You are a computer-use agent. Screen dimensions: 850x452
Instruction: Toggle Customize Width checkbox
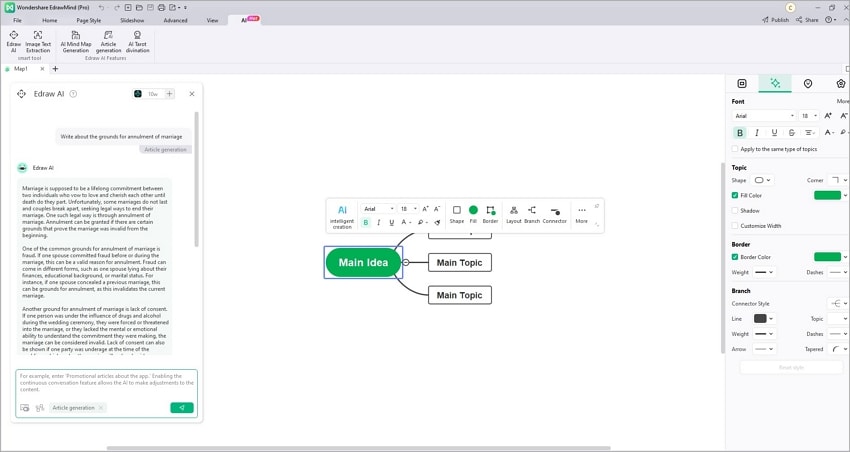point(735,225)
